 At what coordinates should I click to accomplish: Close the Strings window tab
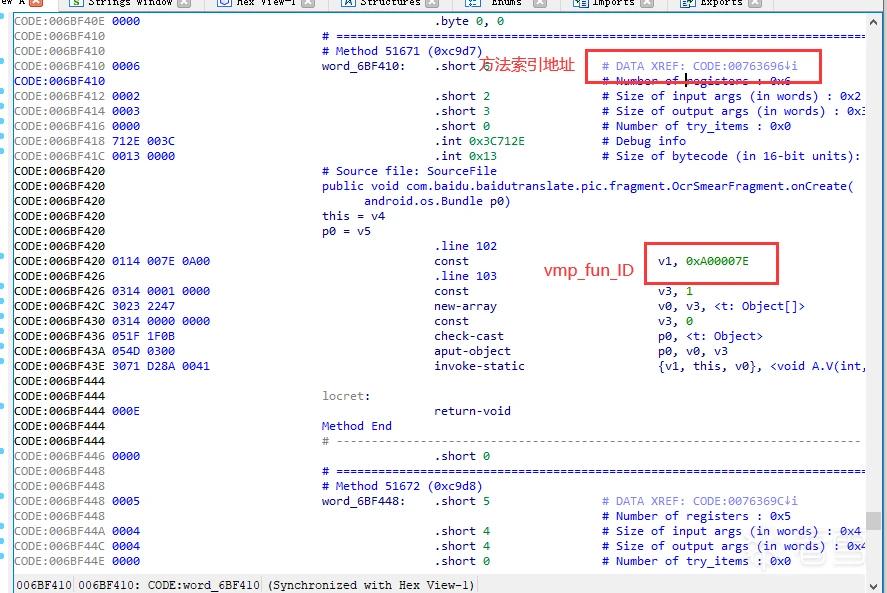pos(184,3)
